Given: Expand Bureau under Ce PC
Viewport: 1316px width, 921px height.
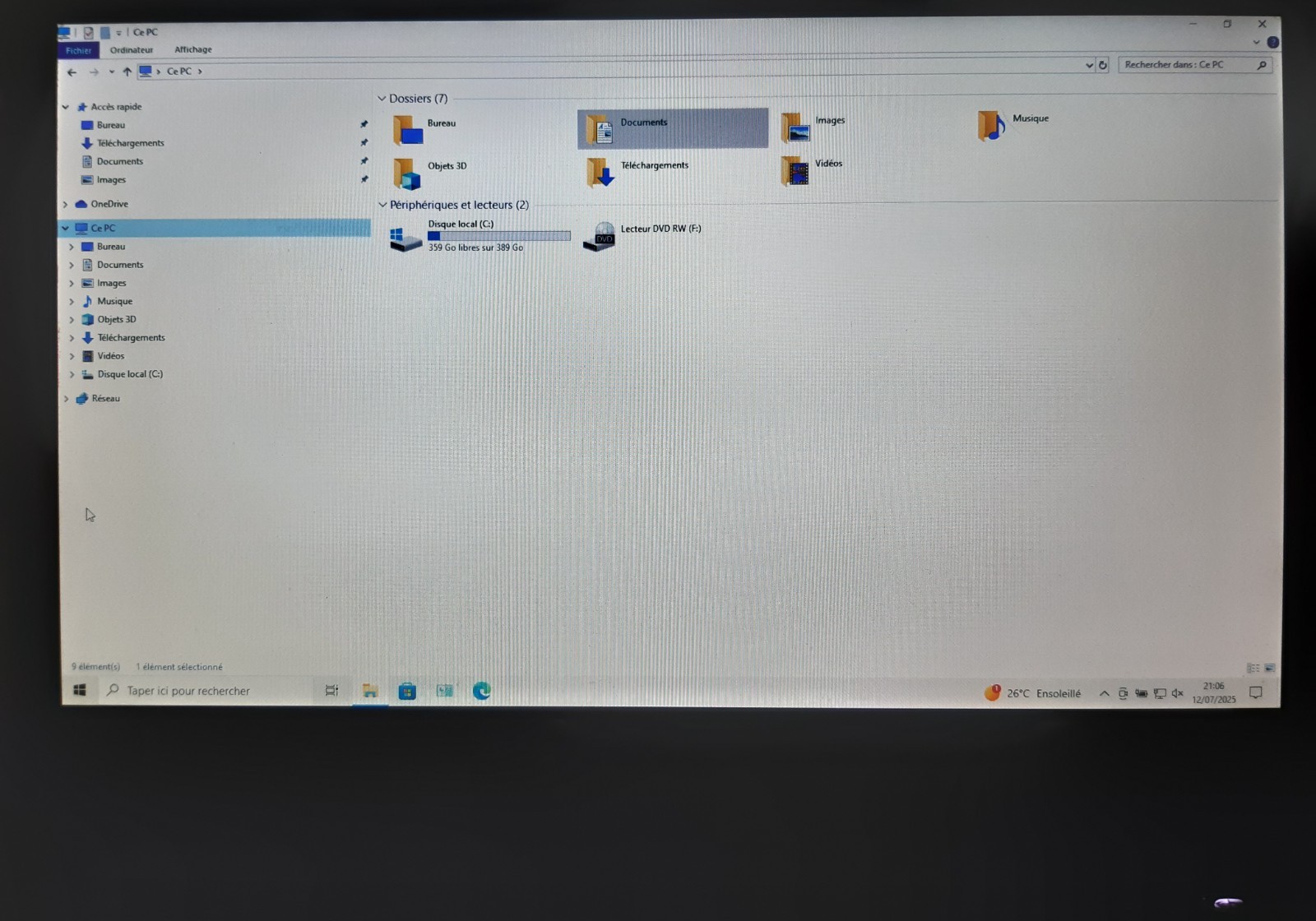Looking at the screenshot, I should coord(72,247).
